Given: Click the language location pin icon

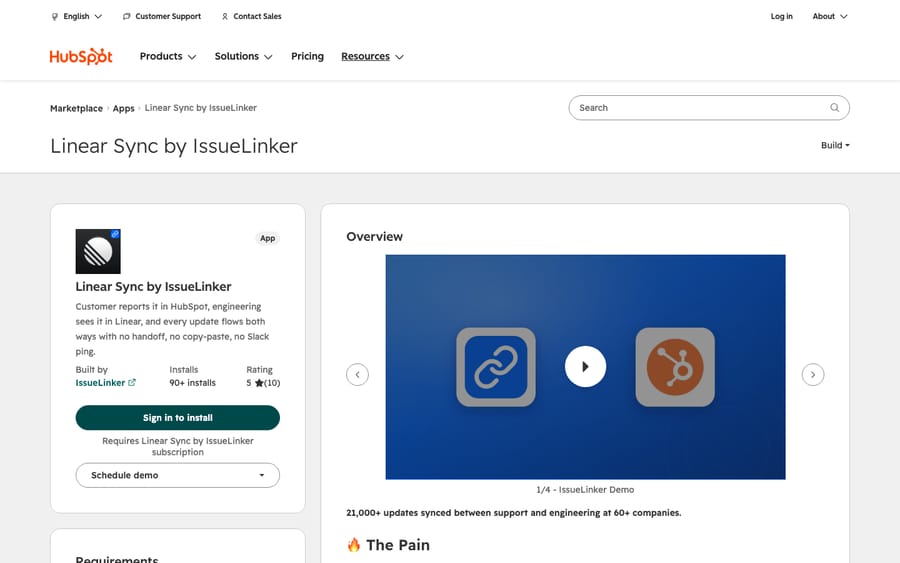Looking at the screenshot, I should [x=55, y=17].
